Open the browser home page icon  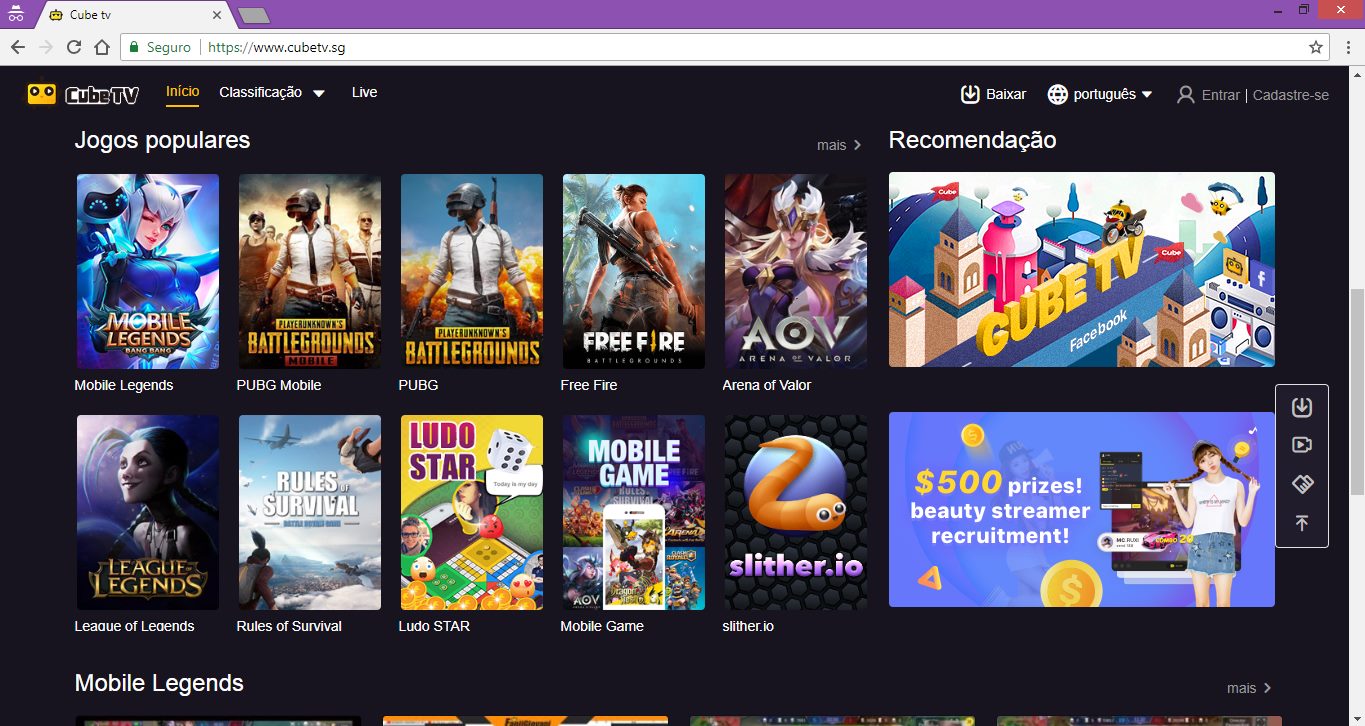(x=101, y=47)
